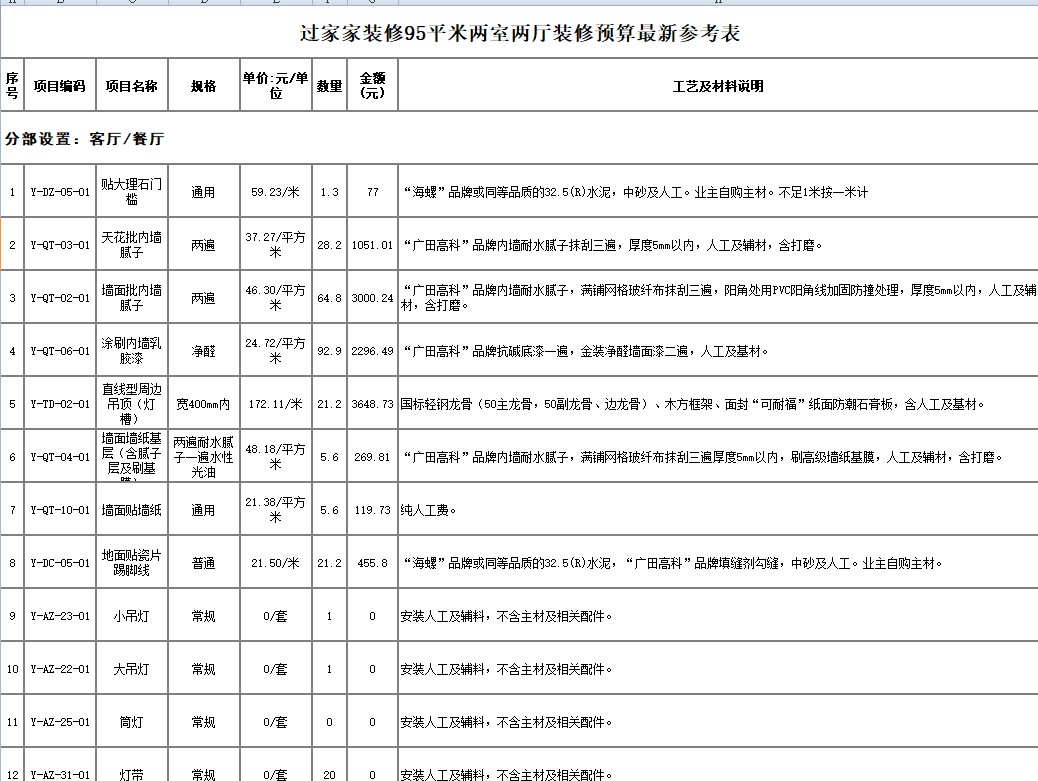Click the unit price 48.18/平方米
Screen dimensions: 1038x781
[275, 457]
